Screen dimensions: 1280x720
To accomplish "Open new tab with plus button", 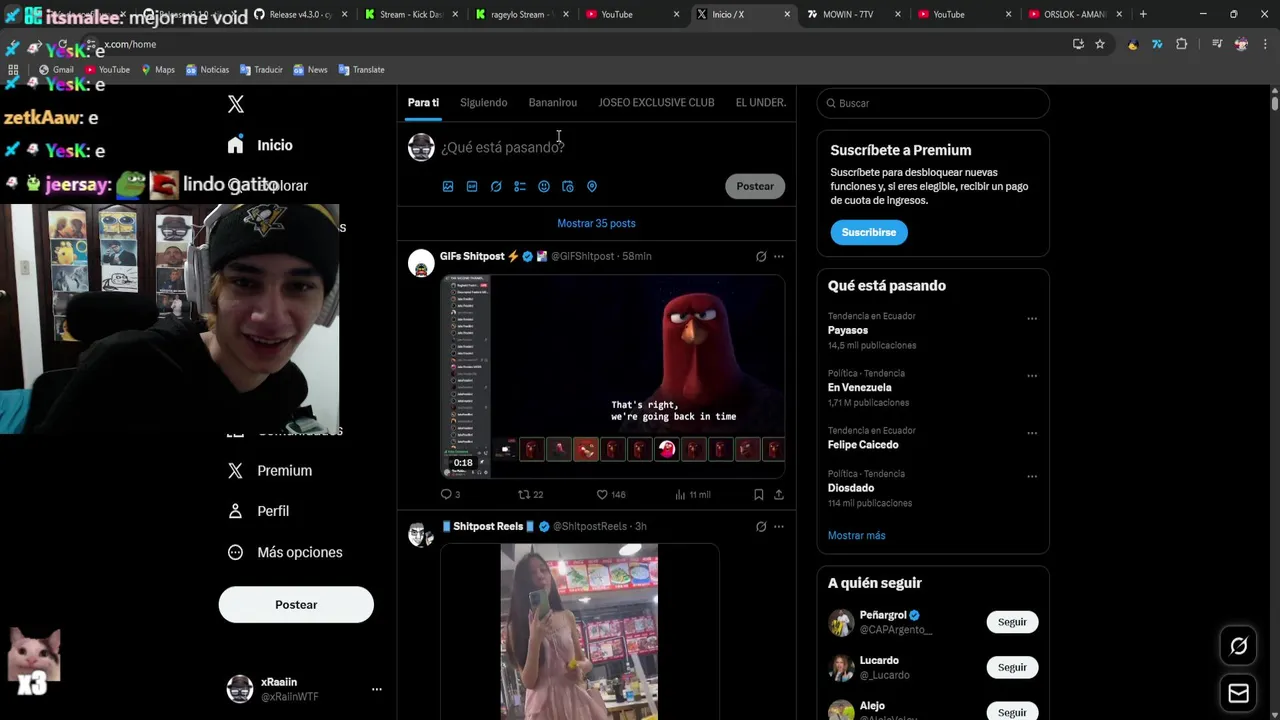I will pyautogui.click(x=1143, y=14).
